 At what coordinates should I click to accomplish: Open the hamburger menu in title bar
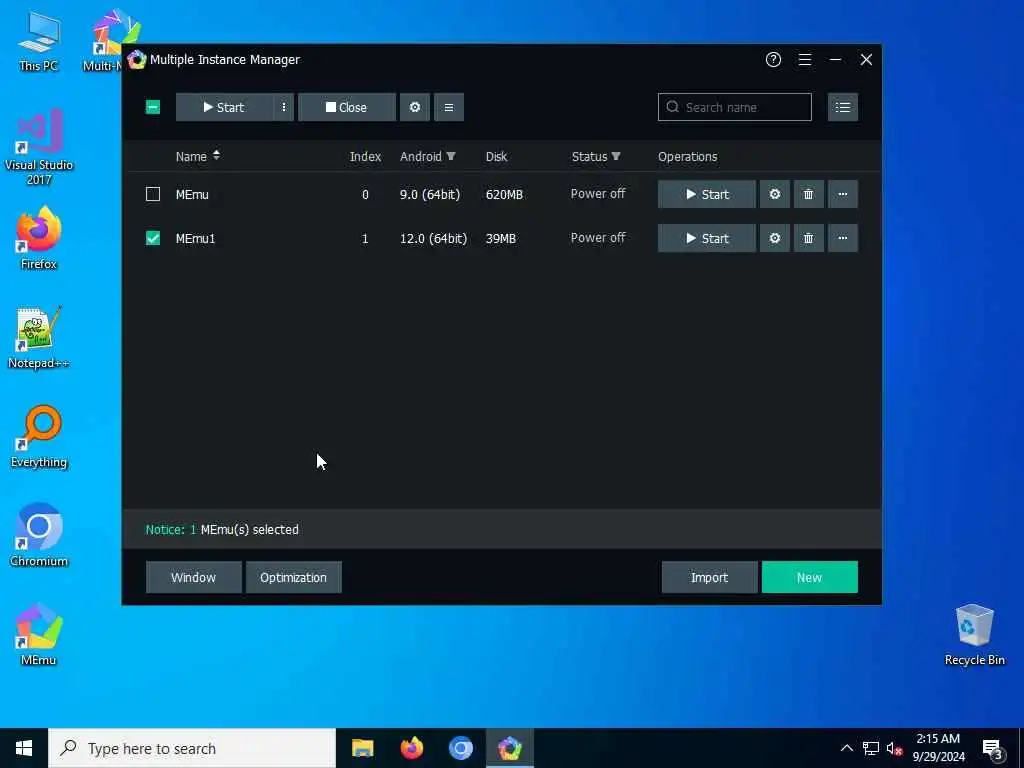point(805,59)
